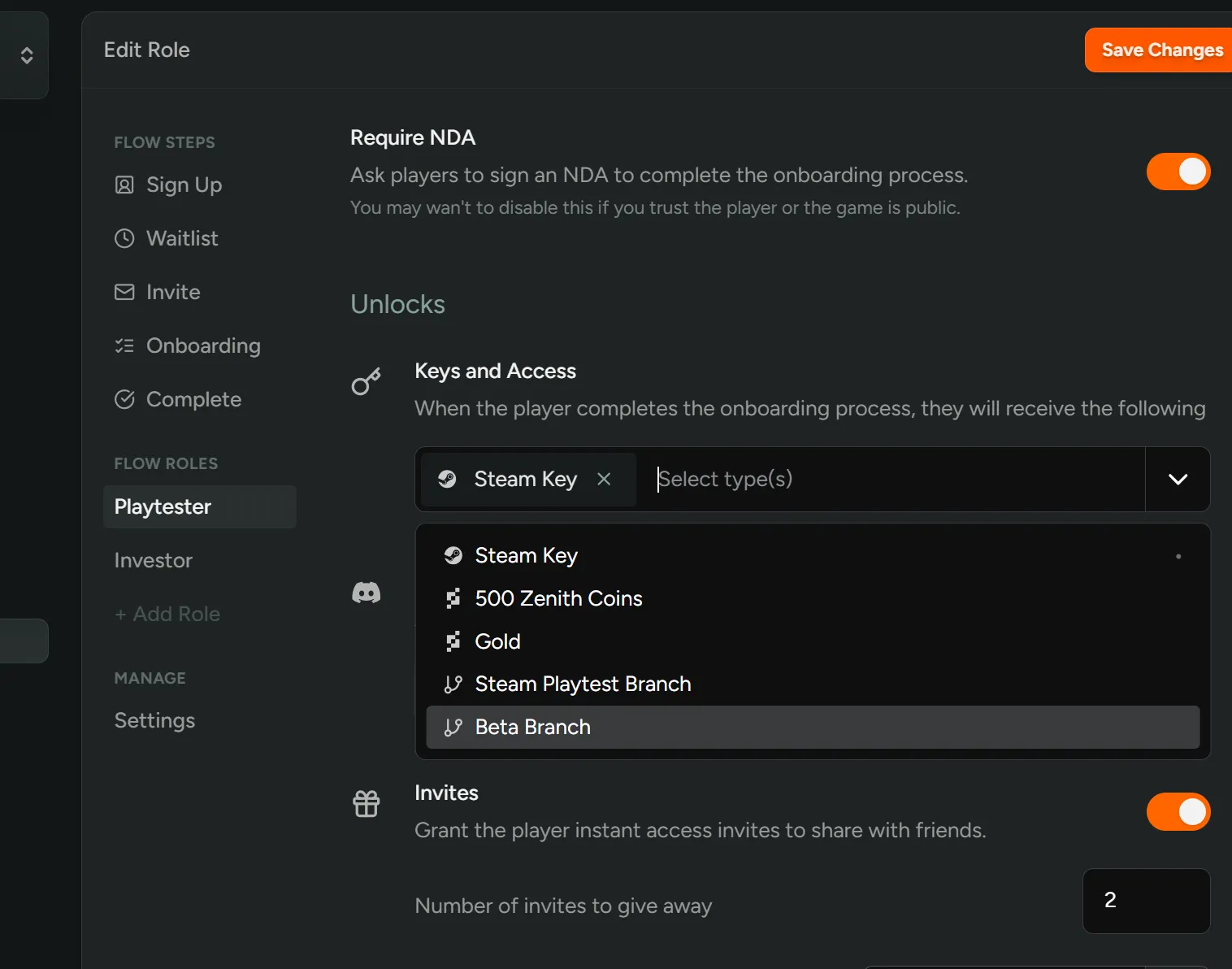Click the + Add Role link
Screen dimensions: 1232x969
coord(167,615)
